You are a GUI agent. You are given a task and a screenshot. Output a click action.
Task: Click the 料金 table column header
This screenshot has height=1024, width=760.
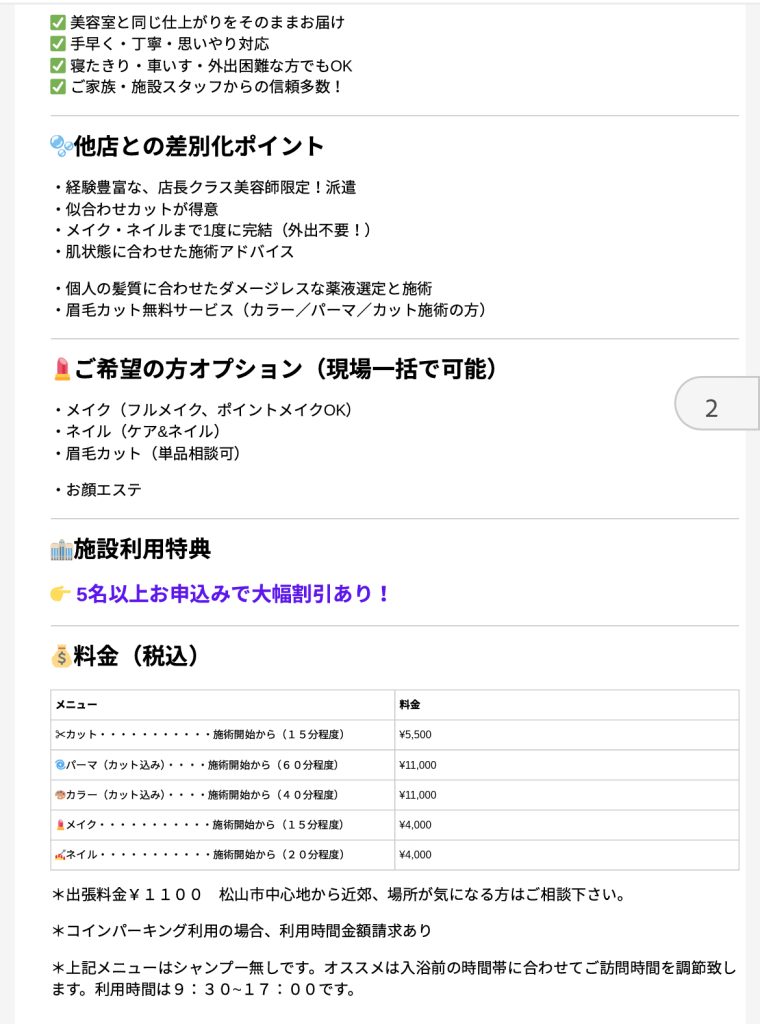coord(409,705)
